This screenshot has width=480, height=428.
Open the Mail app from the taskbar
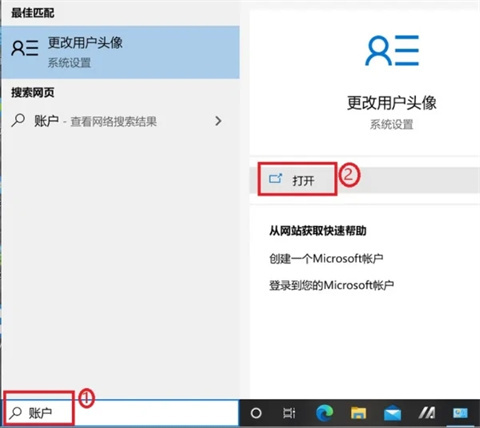[392, 413]
